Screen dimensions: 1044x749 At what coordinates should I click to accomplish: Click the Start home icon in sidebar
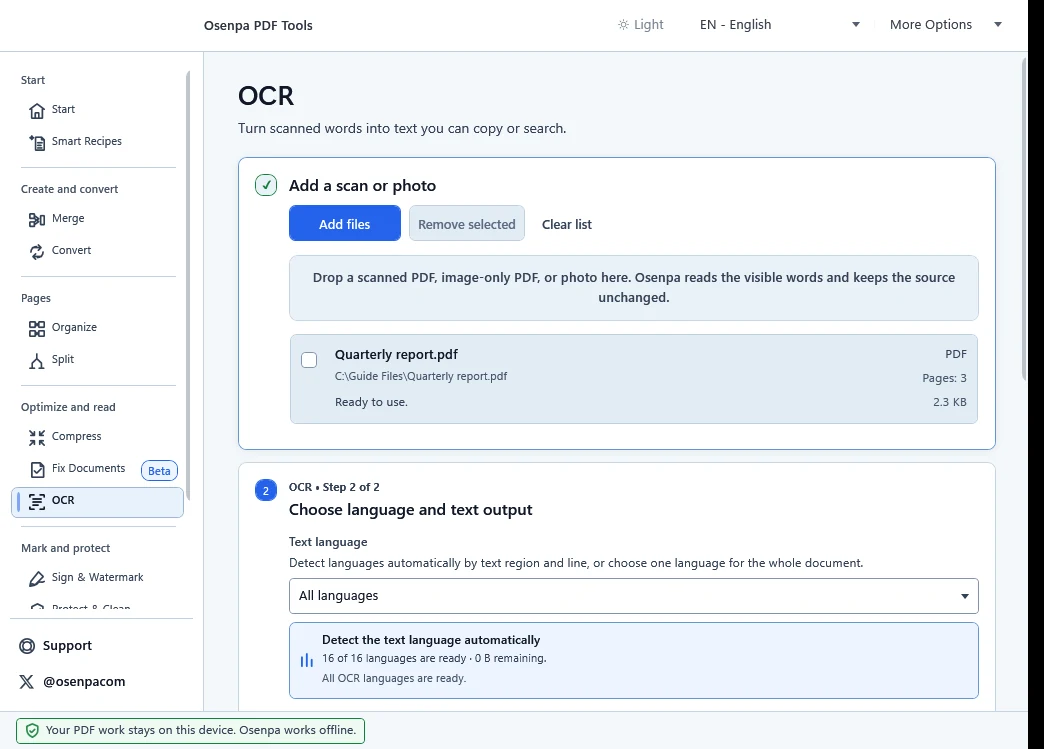(37, 111)
